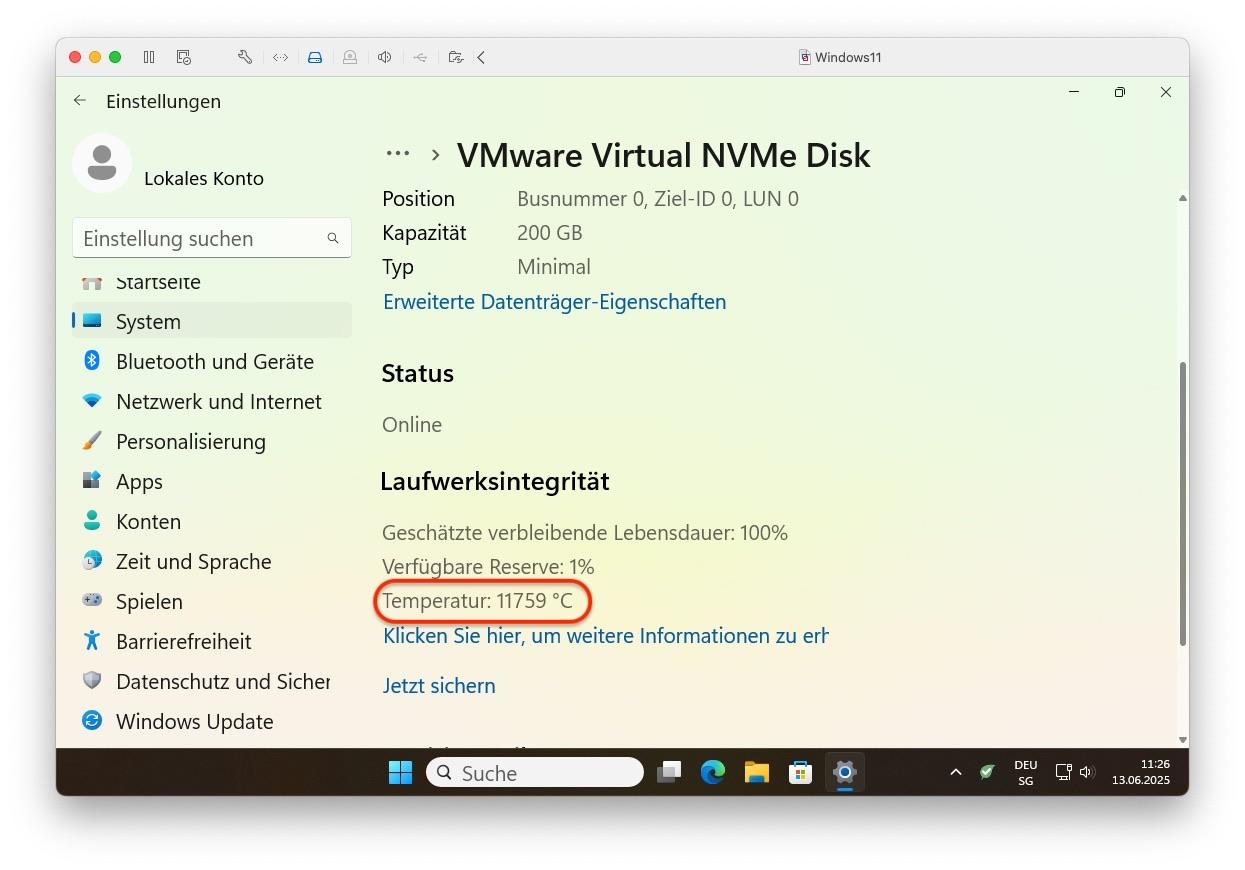
Task: Pause the VM with the suspend icon
Action: point(149,57)
